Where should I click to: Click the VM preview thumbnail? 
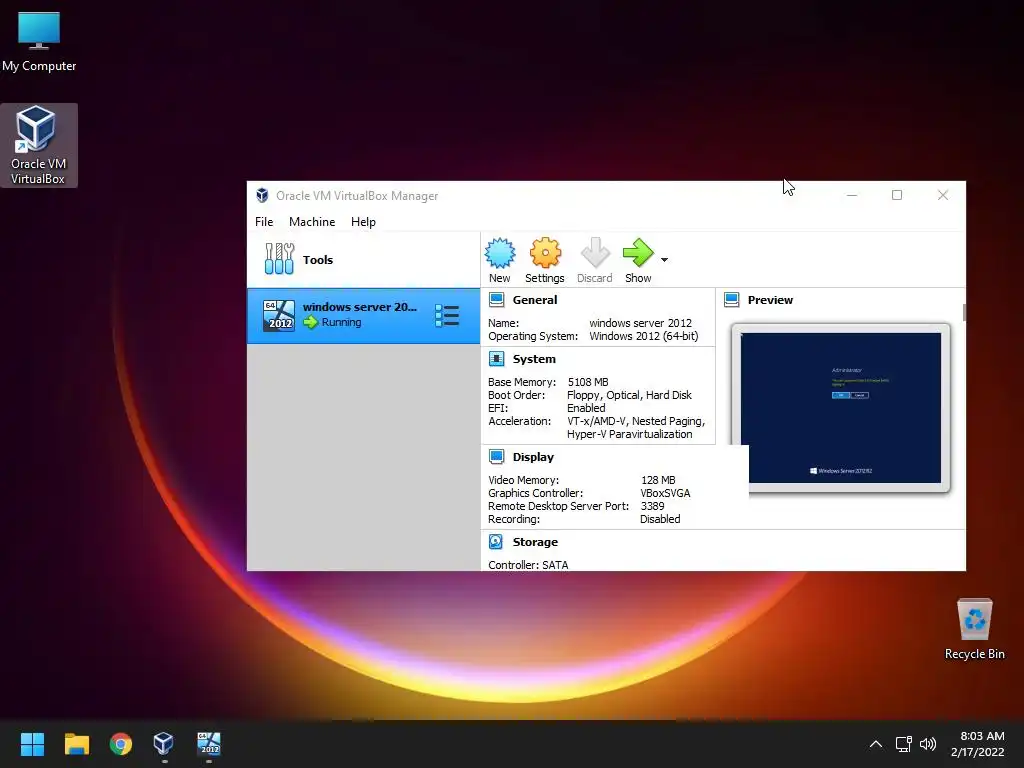[x=840, y=408]
